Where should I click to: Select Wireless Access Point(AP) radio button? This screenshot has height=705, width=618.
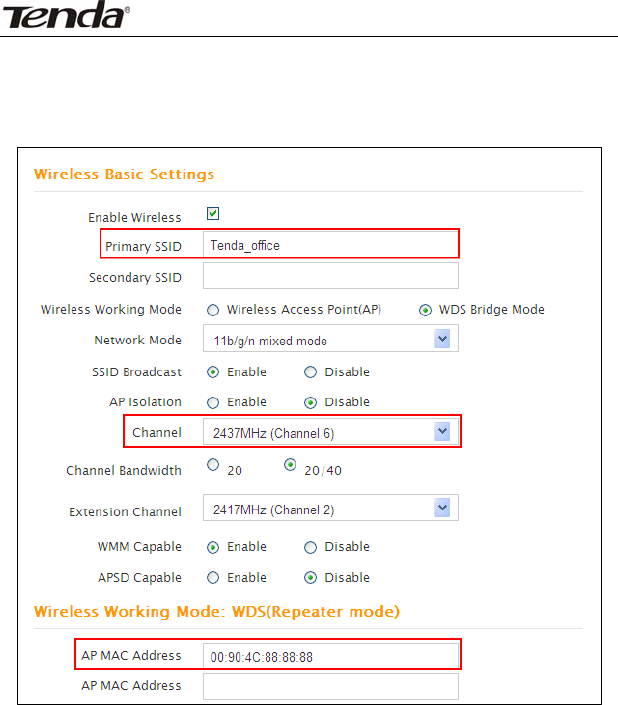[x=213, y=310]
